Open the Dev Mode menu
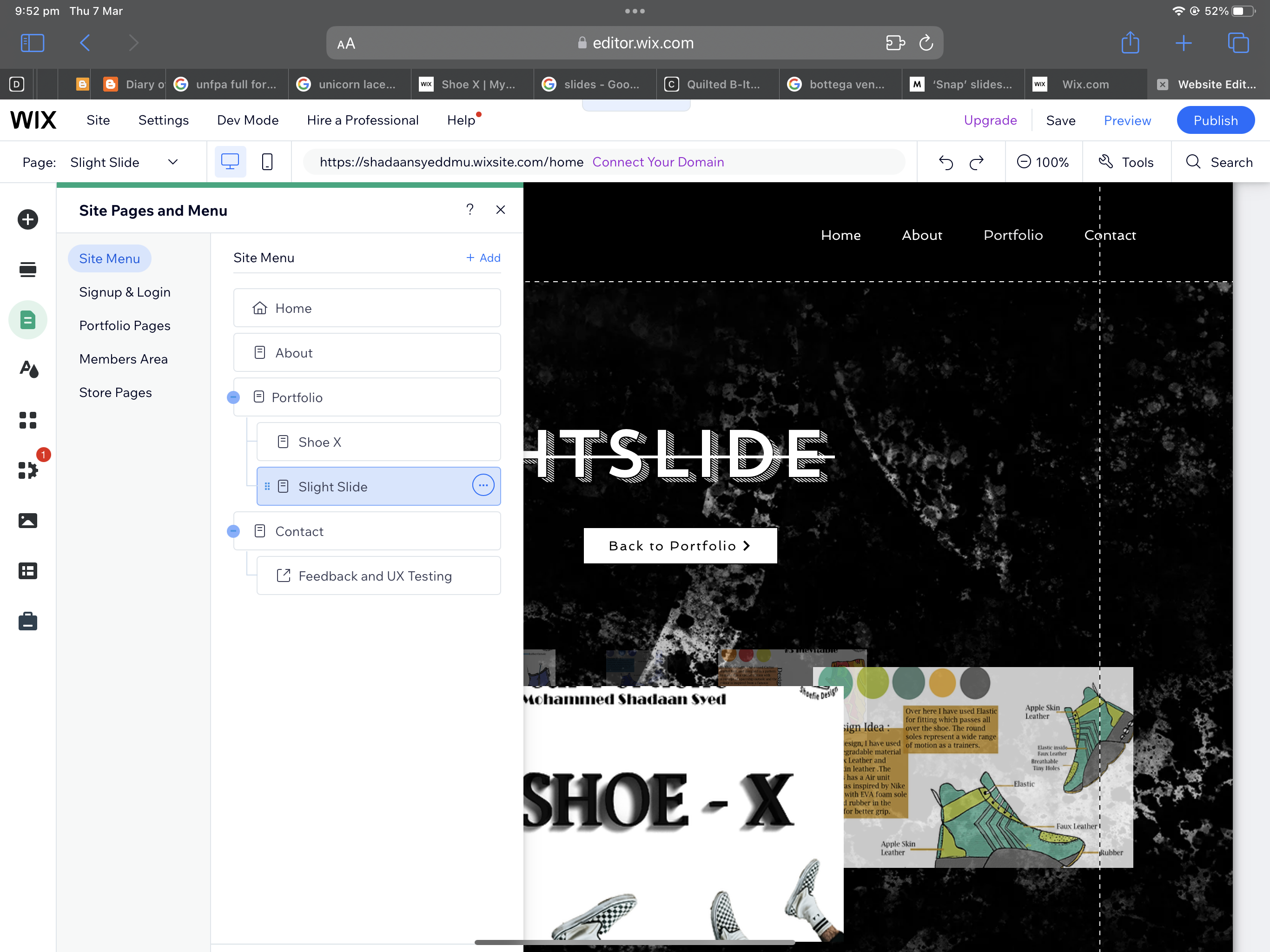 (247, 120)
